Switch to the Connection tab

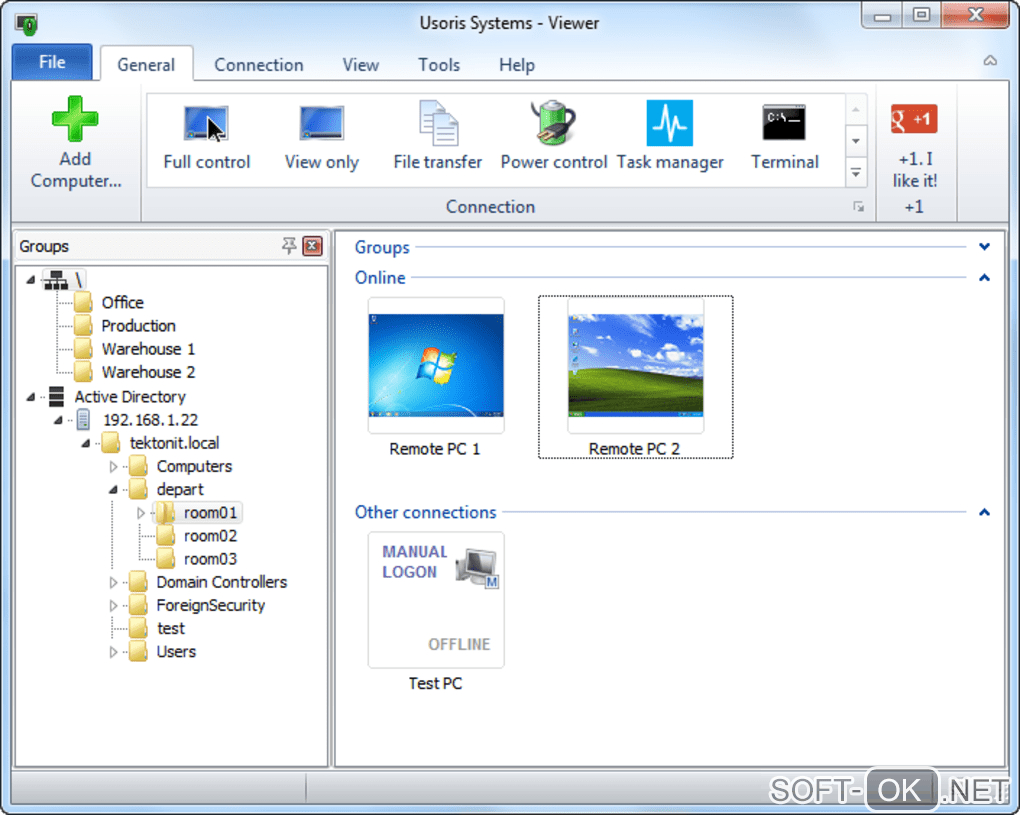tap(259, 65)
